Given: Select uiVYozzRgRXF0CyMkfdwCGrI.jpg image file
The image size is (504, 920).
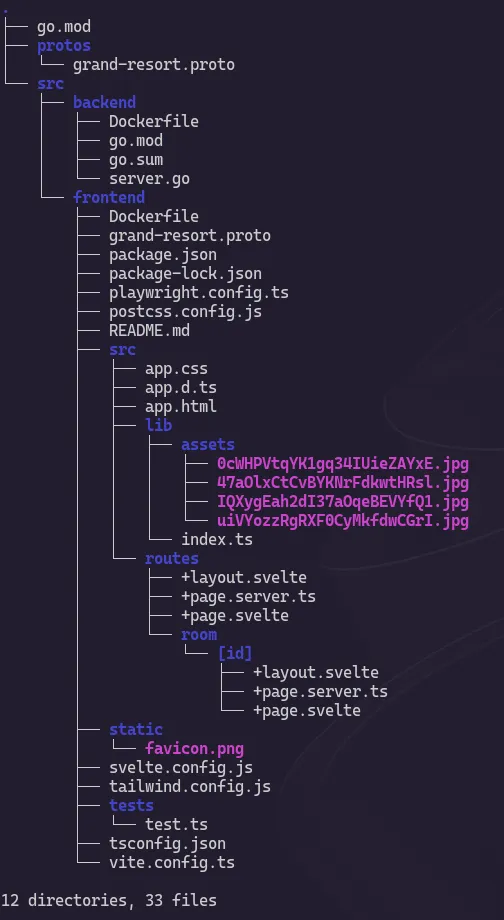Looking at the screenshot, I should pos(343,520).
